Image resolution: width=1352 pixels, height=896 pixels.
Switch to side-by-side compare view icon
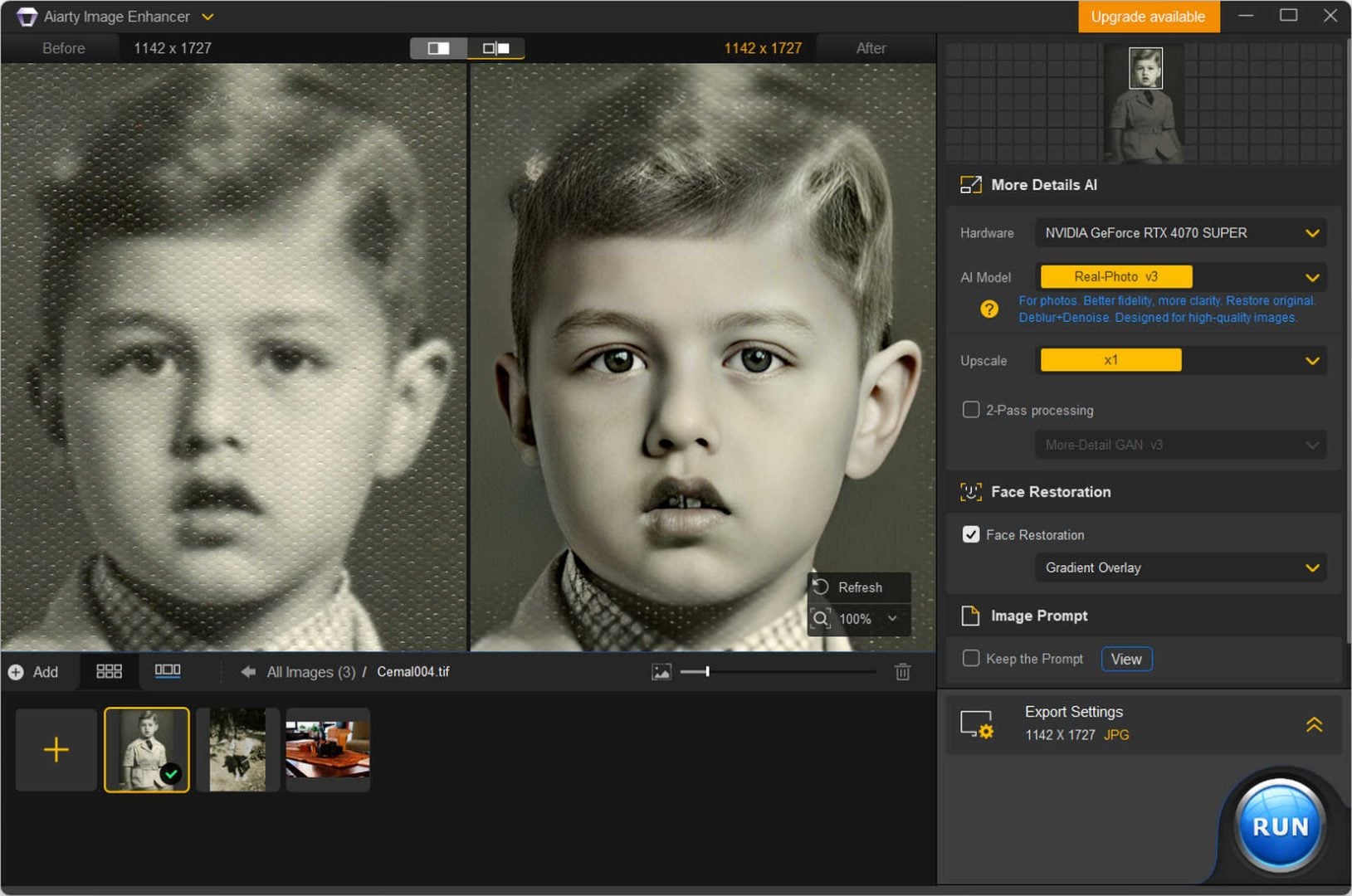pos(495,48)
